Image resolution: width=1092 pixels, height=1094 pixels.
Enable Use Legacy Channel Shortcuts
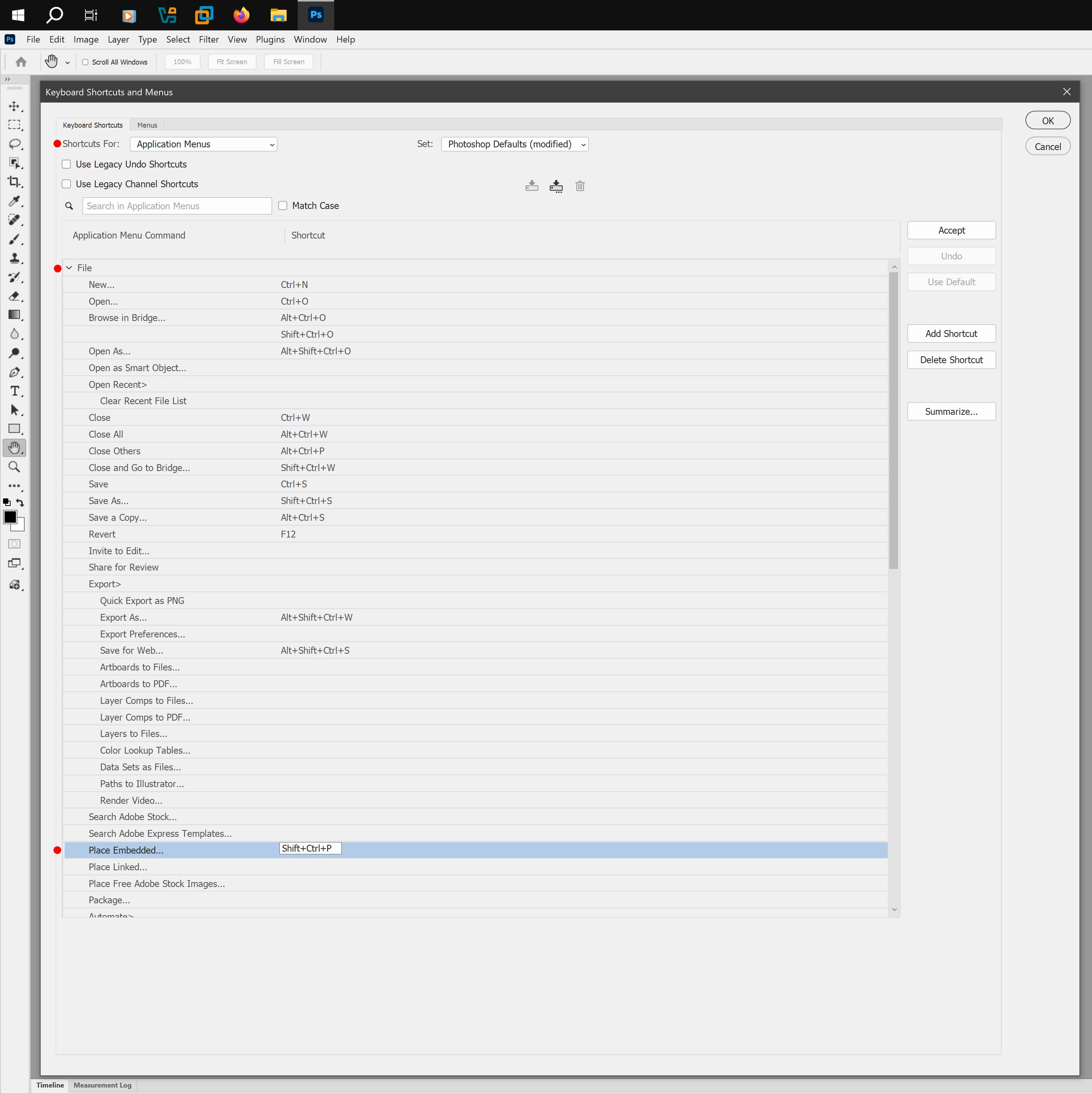pyautogui.click(x=66, y=184)
